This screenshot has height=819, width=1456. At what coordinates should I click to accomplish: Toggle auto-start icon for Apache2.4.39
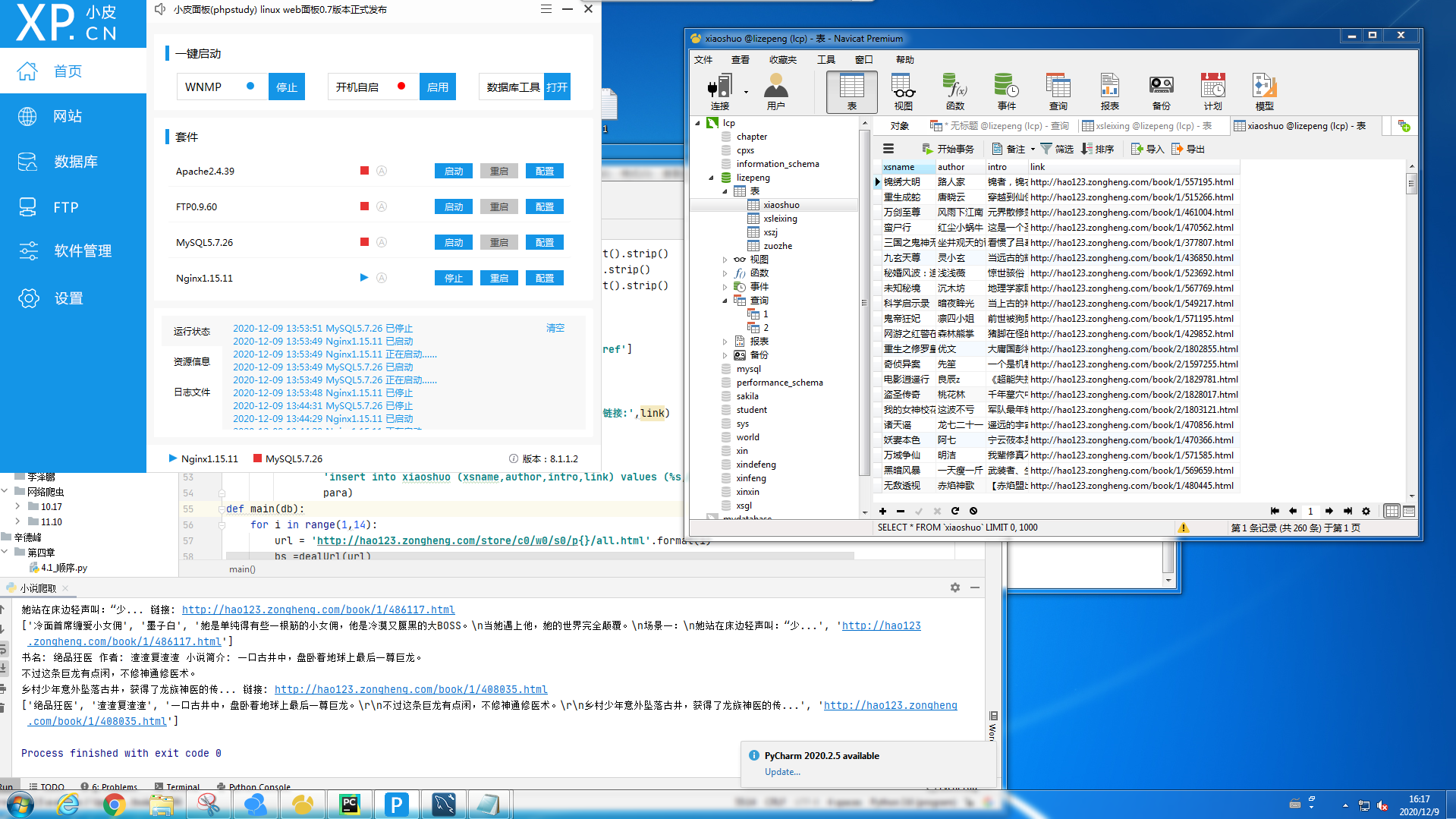382,171
